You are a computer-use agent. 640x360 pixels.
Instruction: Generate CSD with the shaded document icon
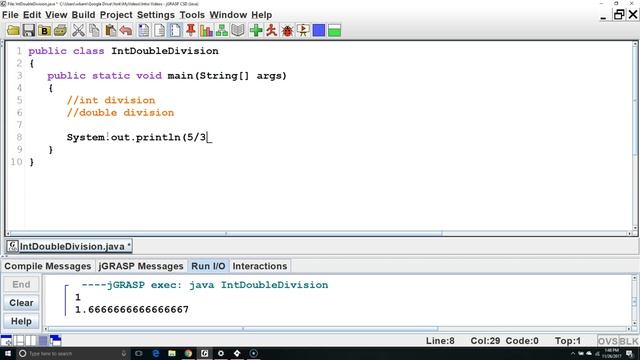[x=144, y=31]
